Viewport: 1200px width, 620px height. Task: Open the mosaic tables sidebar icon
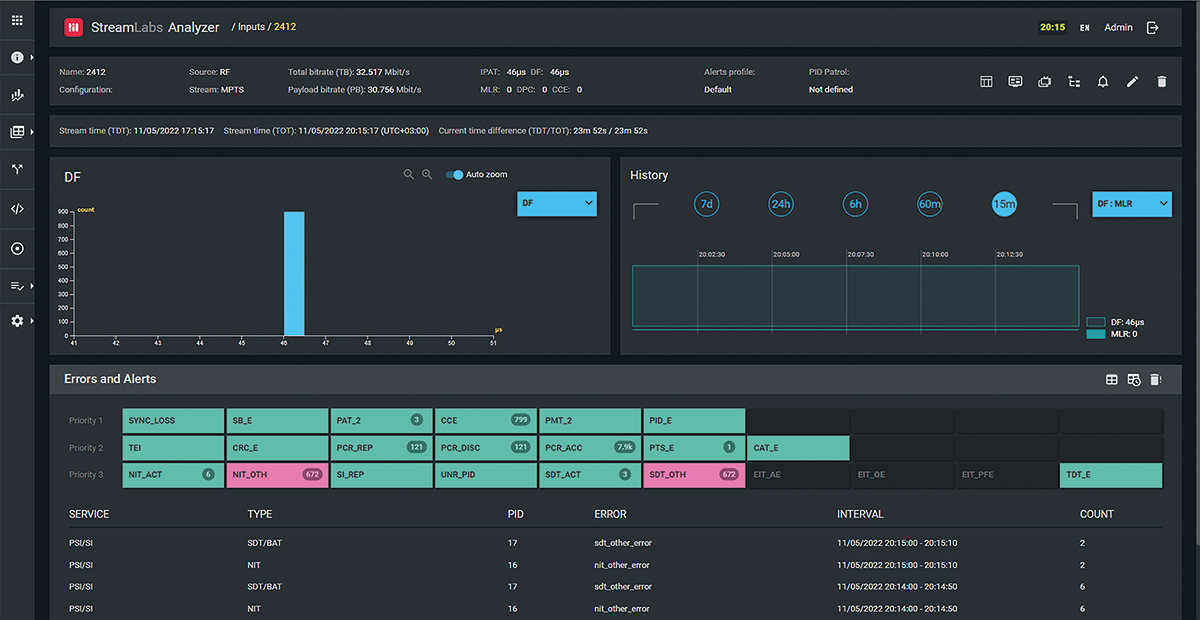point(17,132)
